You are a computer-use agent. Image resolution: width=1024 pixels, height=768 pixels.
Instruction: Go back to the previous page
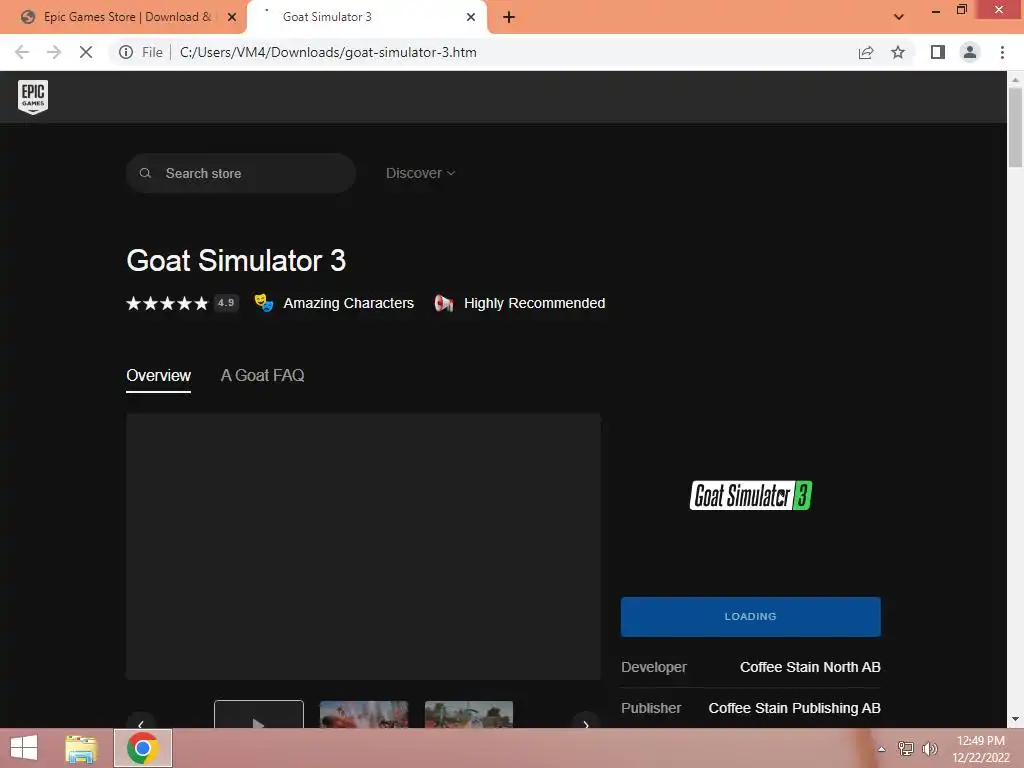point(22,52)
